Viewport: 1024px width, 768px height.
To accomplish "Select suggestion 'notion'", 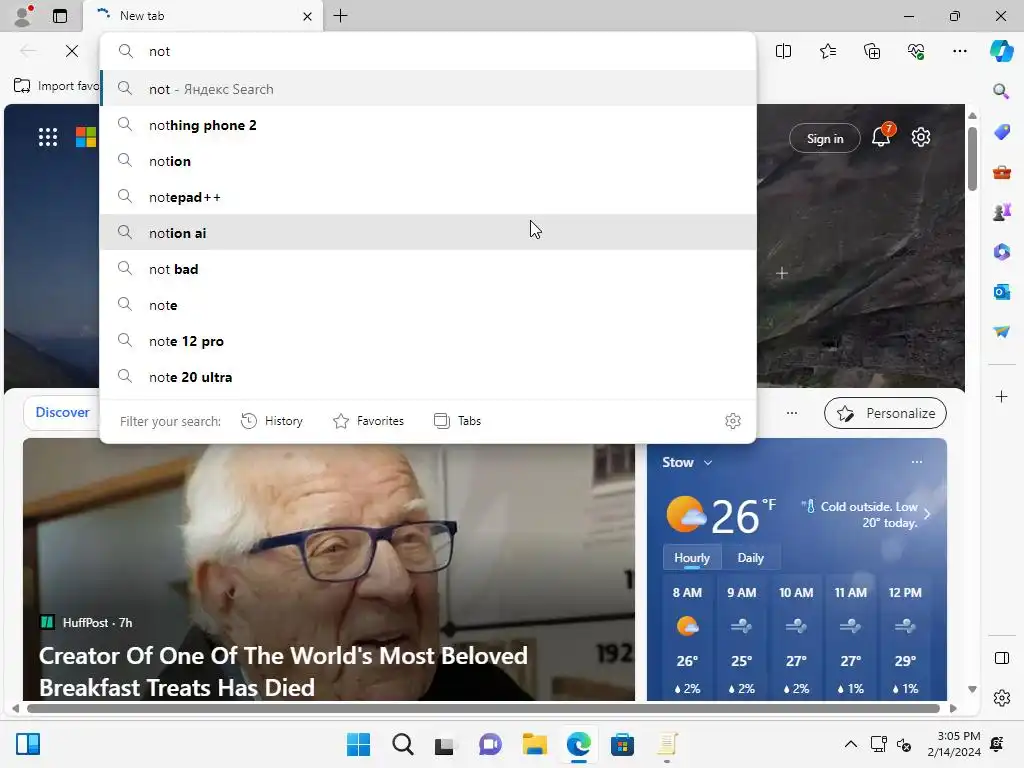I will pos(428,161).
